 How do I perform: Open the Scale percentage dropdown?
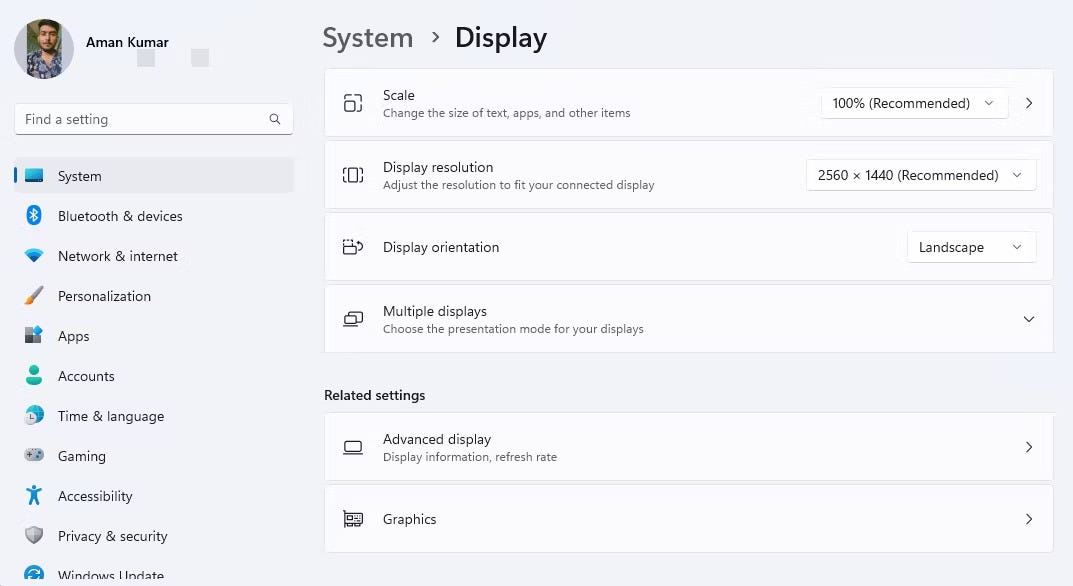click(911, 103)
